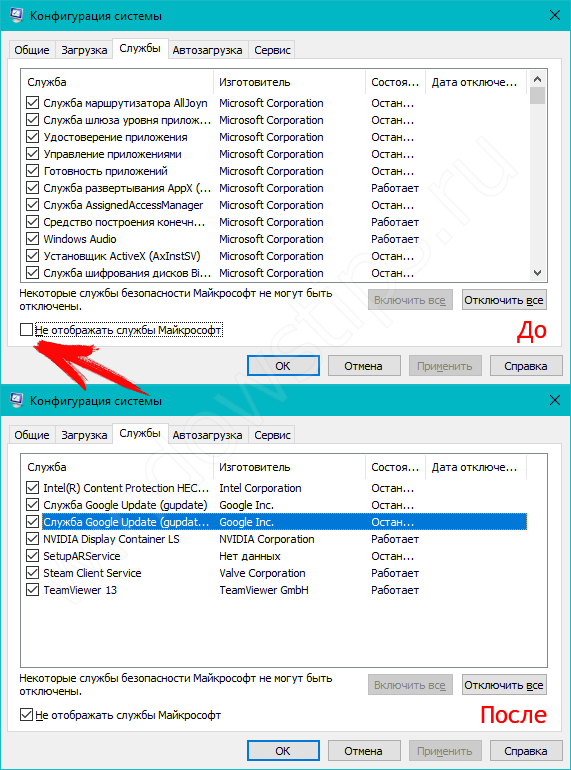Enable unchecked 'Не отображать службы Майкрософт' checkbox
The width and height of the screenshot is (571, 770).
[26, 330]
